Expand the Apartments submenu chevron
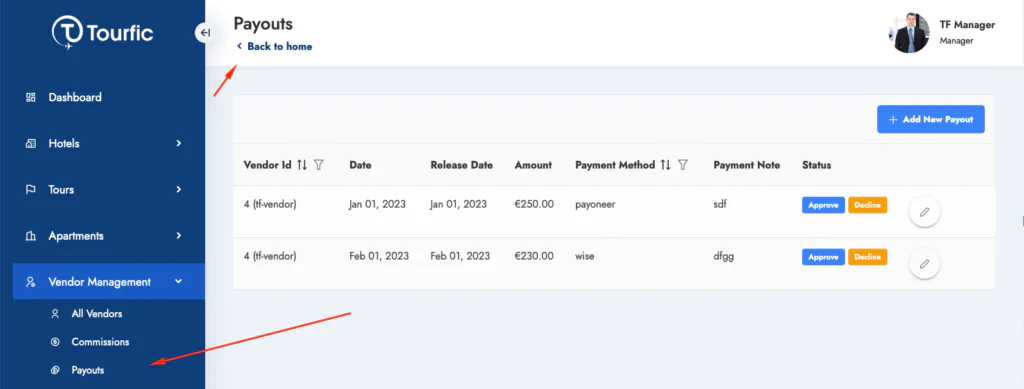This screenshot has width=1024, height=389. pos(178,236)
